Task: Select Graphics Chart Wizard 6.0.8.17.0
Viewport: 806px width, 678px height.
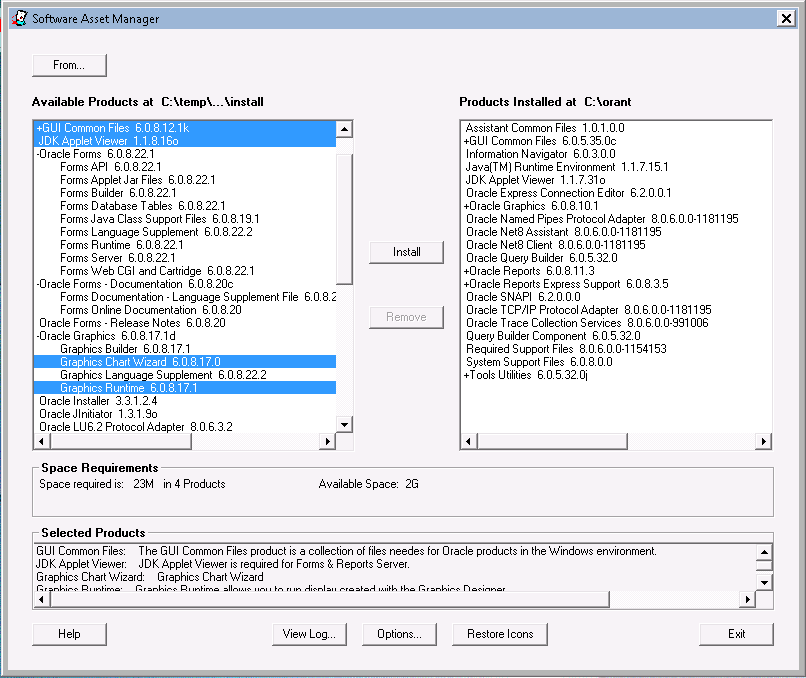Action: point(185,362)
